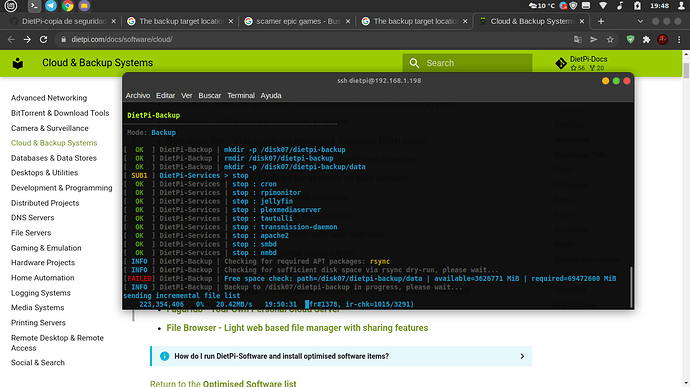Open the Terminal menu in terminal window
690x387 pixels.
(x=241, y=96)
